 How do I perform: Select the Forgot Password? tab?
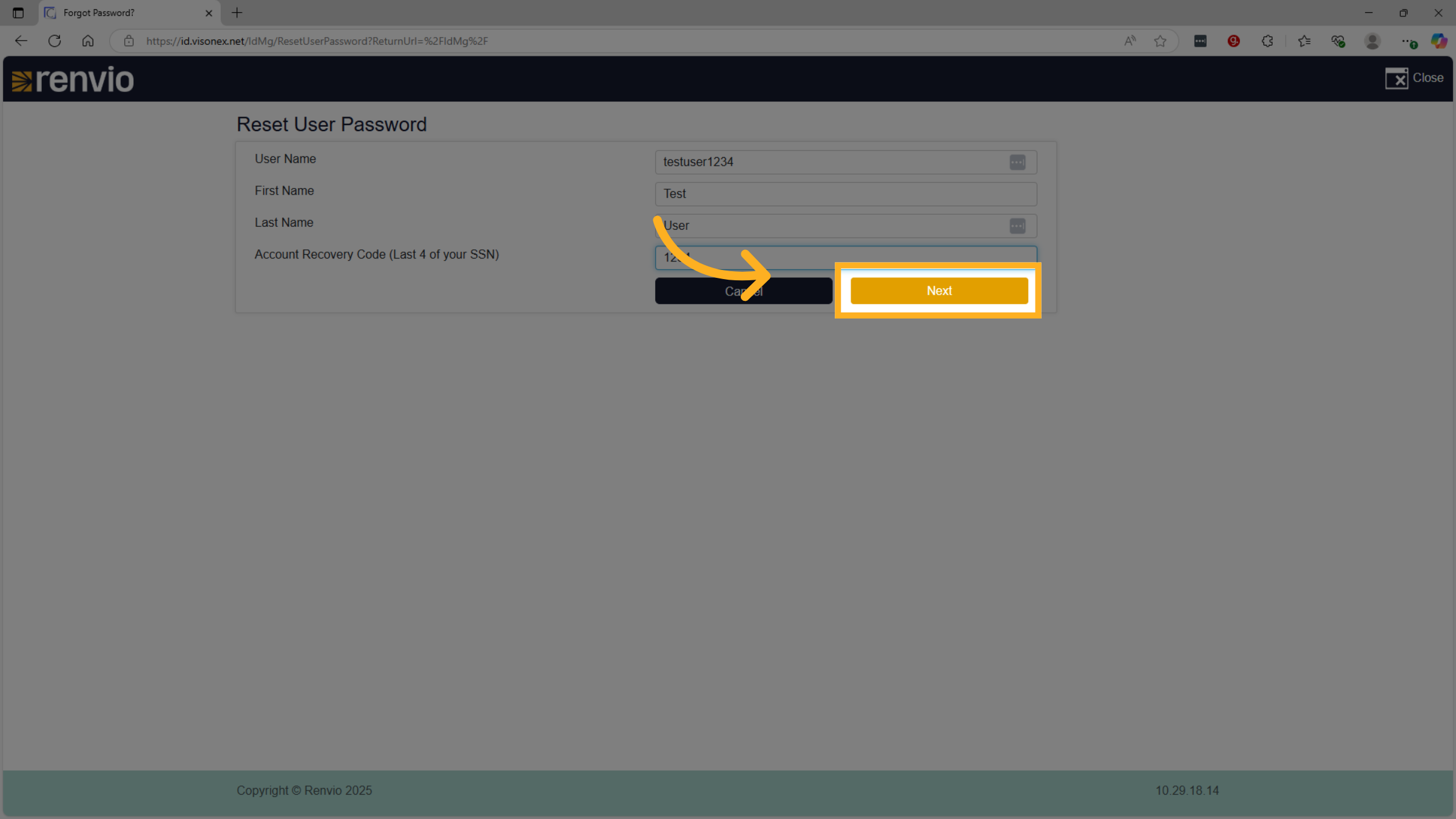[130, 13]
